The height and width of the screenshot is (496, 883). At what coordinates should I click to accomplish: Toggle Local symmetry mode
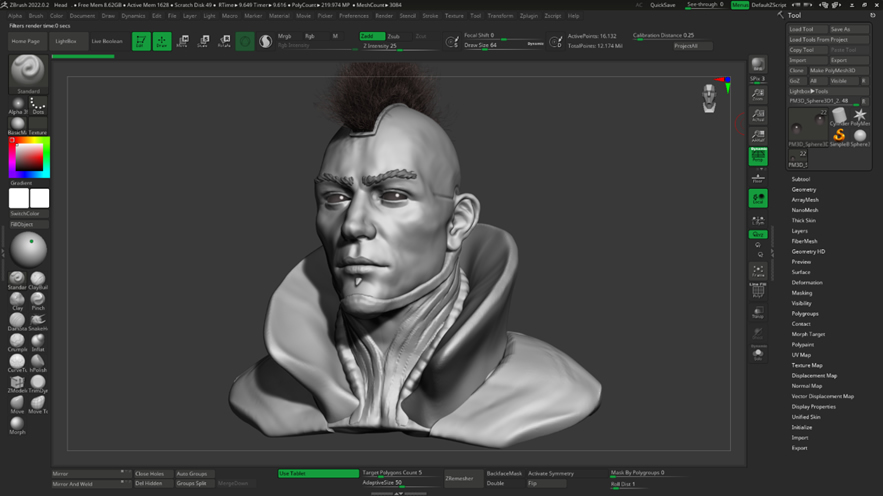point(758,198)
